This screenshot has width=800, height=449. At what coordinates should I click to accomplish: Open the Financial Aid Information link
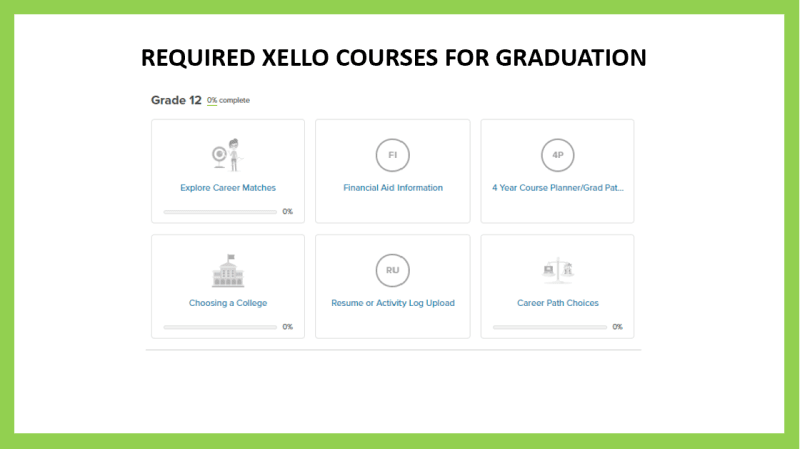click(x=393, y=187)
